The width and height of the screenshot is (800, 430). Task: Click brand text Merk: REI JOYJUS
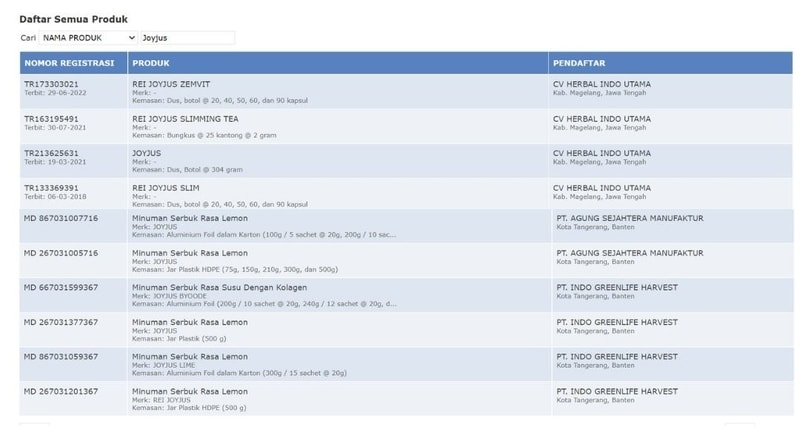161,400
